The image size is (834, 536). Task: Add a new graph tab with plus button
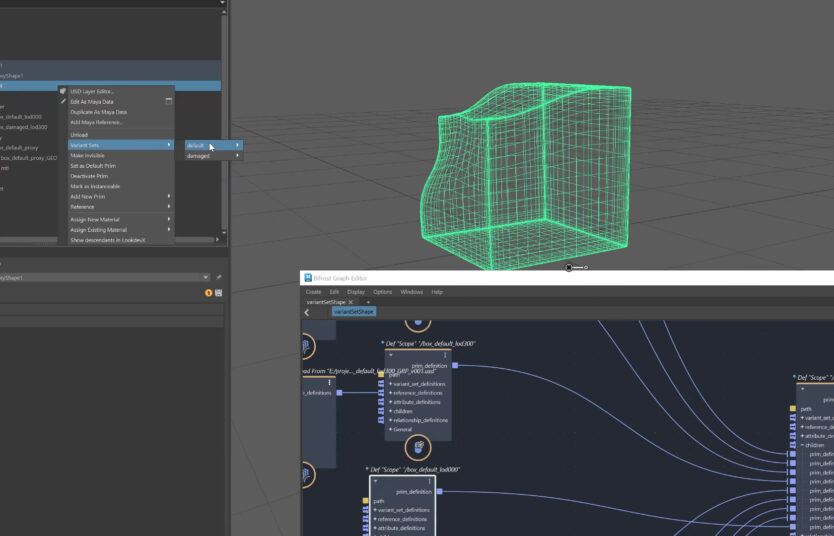(367, 302)
